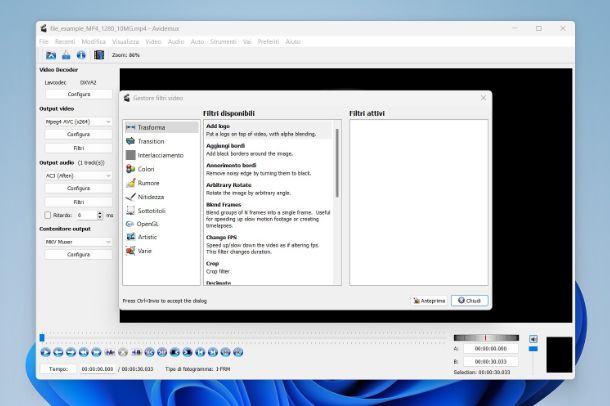The image size is (610, 406).
Task: Select OpenGL filter category
Action: pyautogui.click(x=161, y=224)
